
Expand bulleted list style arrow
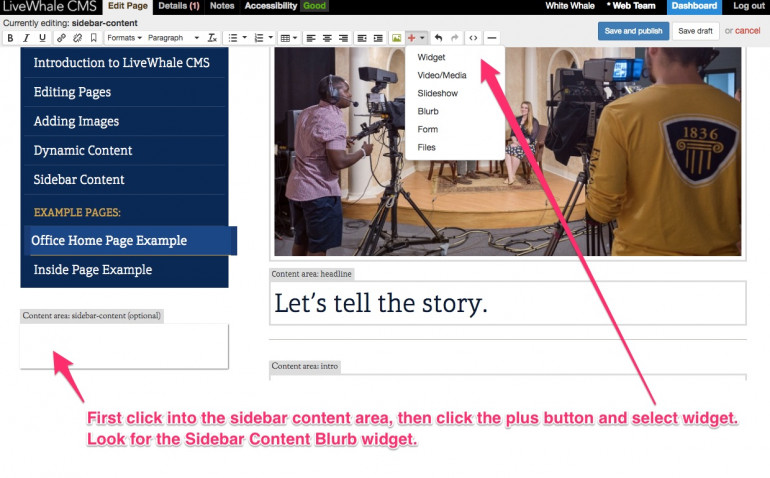point(245,38)
